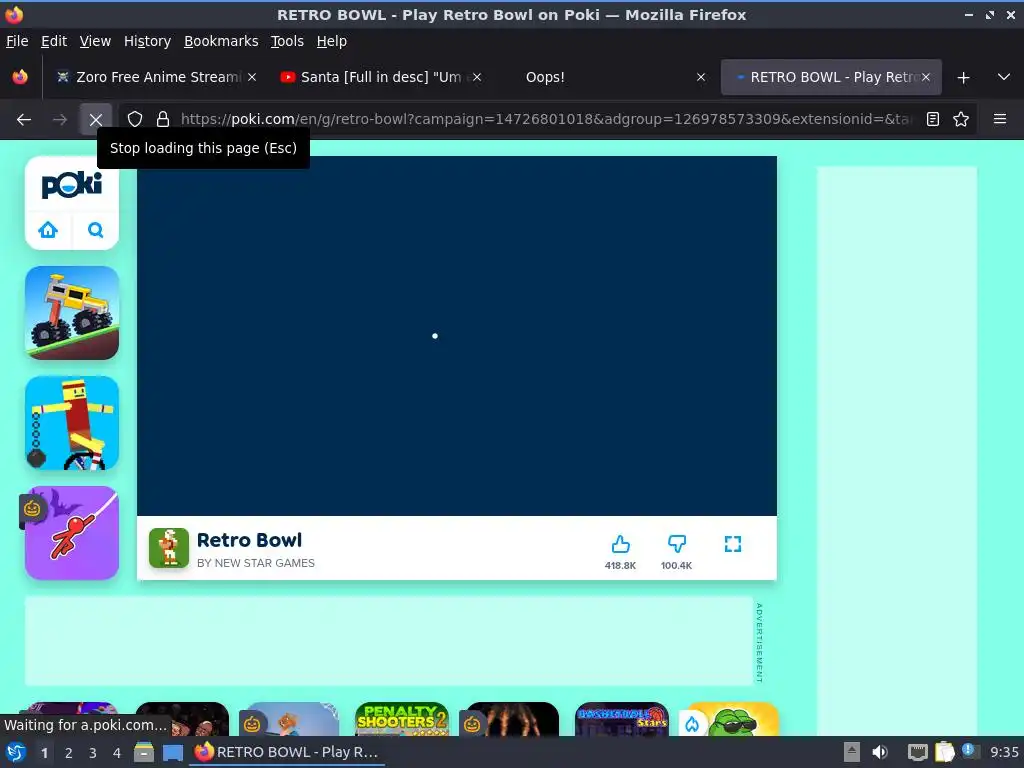Stop loading this page
The image size is (1024, 768).
[96, 120]
